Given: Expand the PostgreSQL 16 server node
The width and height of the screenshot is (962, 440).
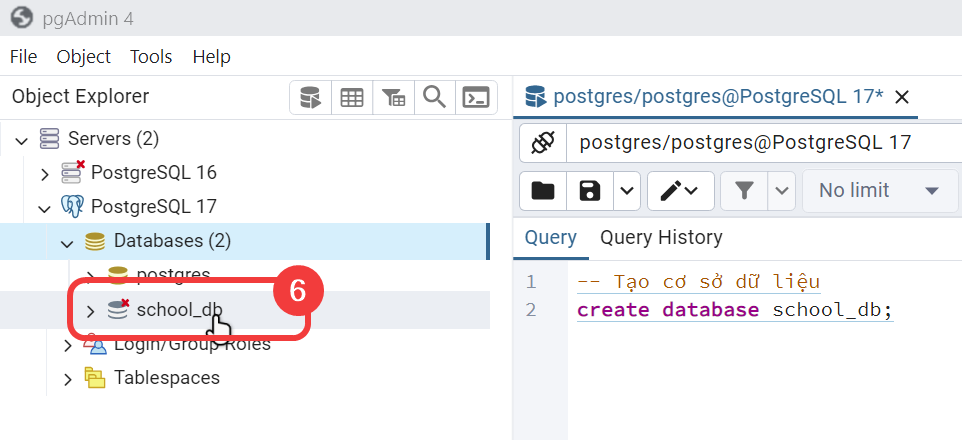Looking at the screenshot, I should tap(44, 173).
